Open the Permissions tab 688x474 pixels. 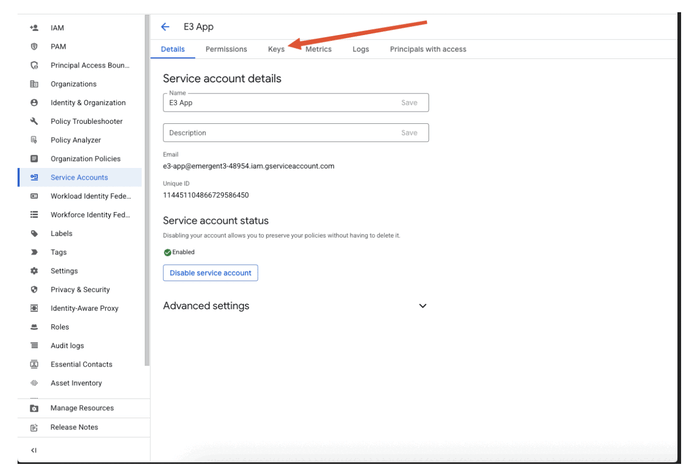(x=226, y=49)
